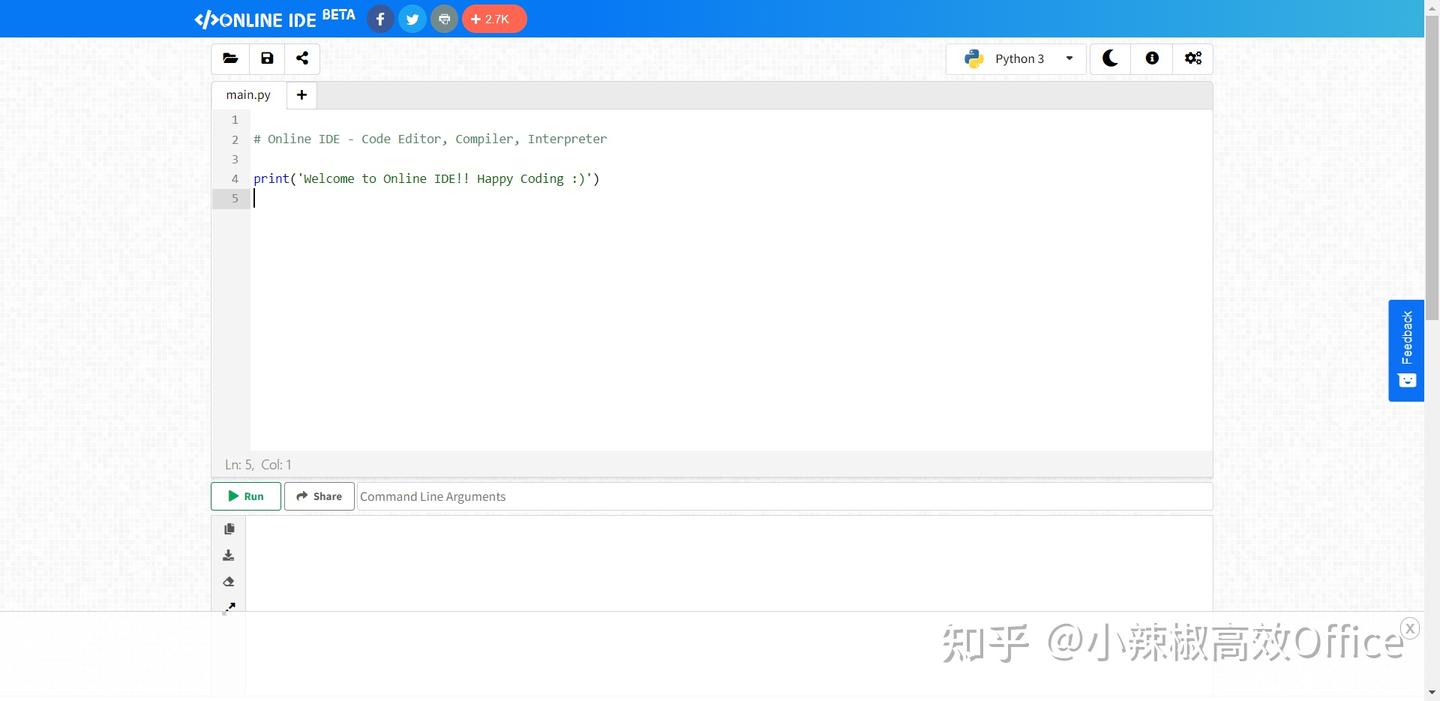Add a new file tab with plus
The height and width of the screenshot is (701, 1440).
301,94
